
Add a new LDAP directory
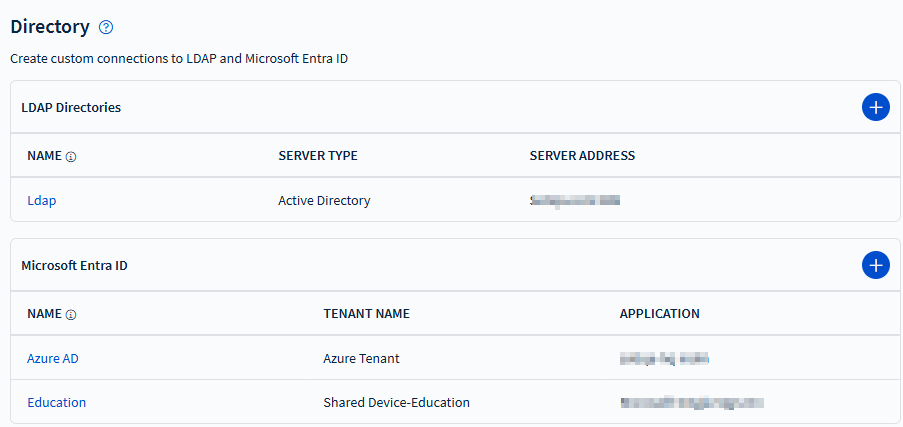[875, 107]
